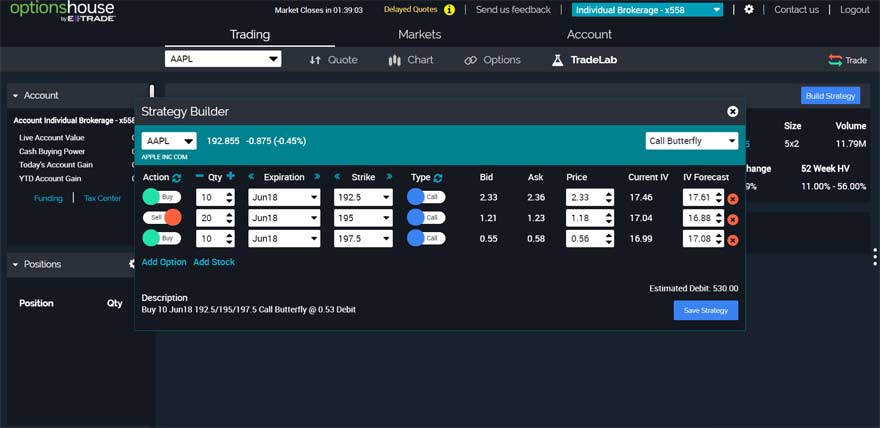Toggle Buy action for 192.5 strike leg
Image resolution: width=880 pixels, height=428 pixels.
[x=162, y=197]
